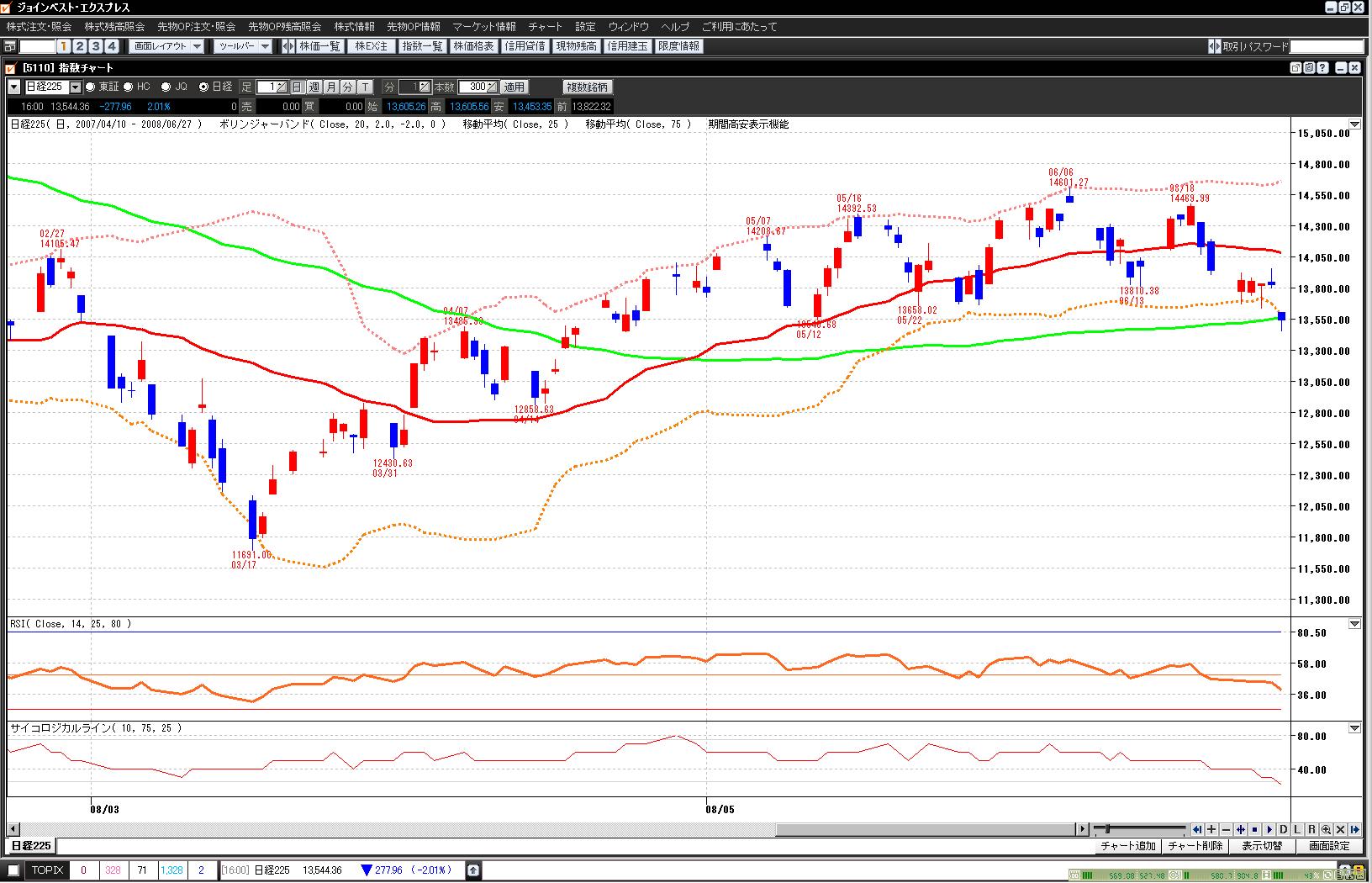
Task: Click the チャート追加 button
Action: coord(1127,846)
